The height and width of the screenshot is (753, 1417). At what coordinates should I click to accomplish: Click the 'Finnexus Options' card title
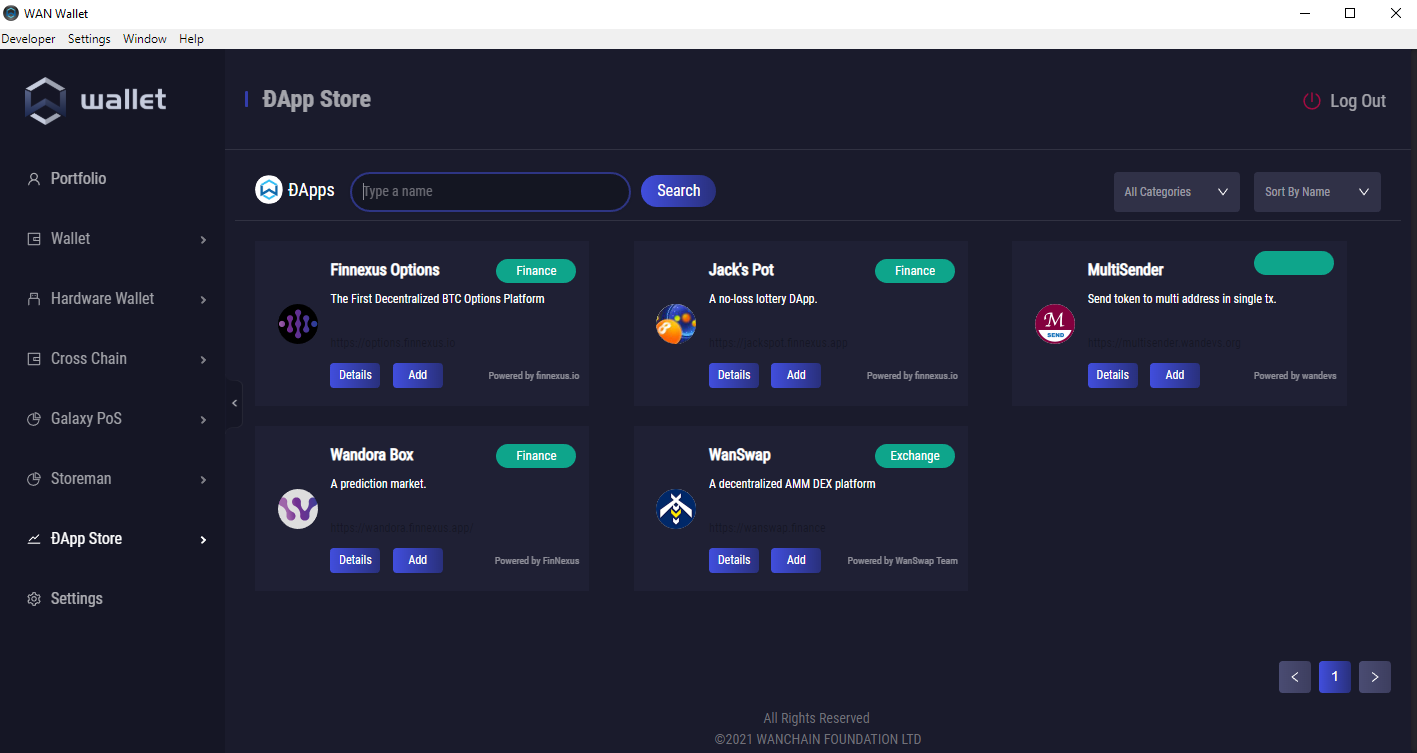(385, 270)
